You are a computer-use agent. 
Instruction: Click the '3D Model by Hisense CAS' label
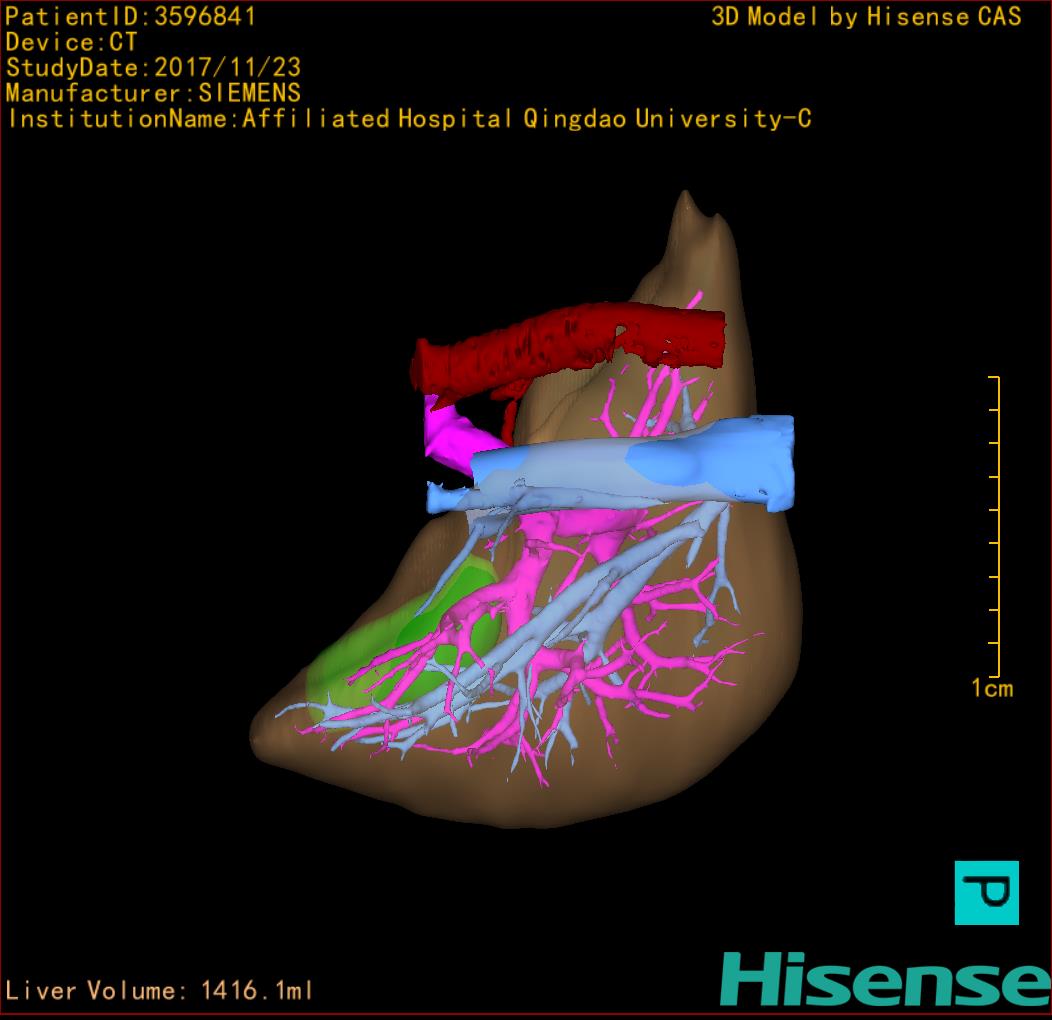coord(866,17)
